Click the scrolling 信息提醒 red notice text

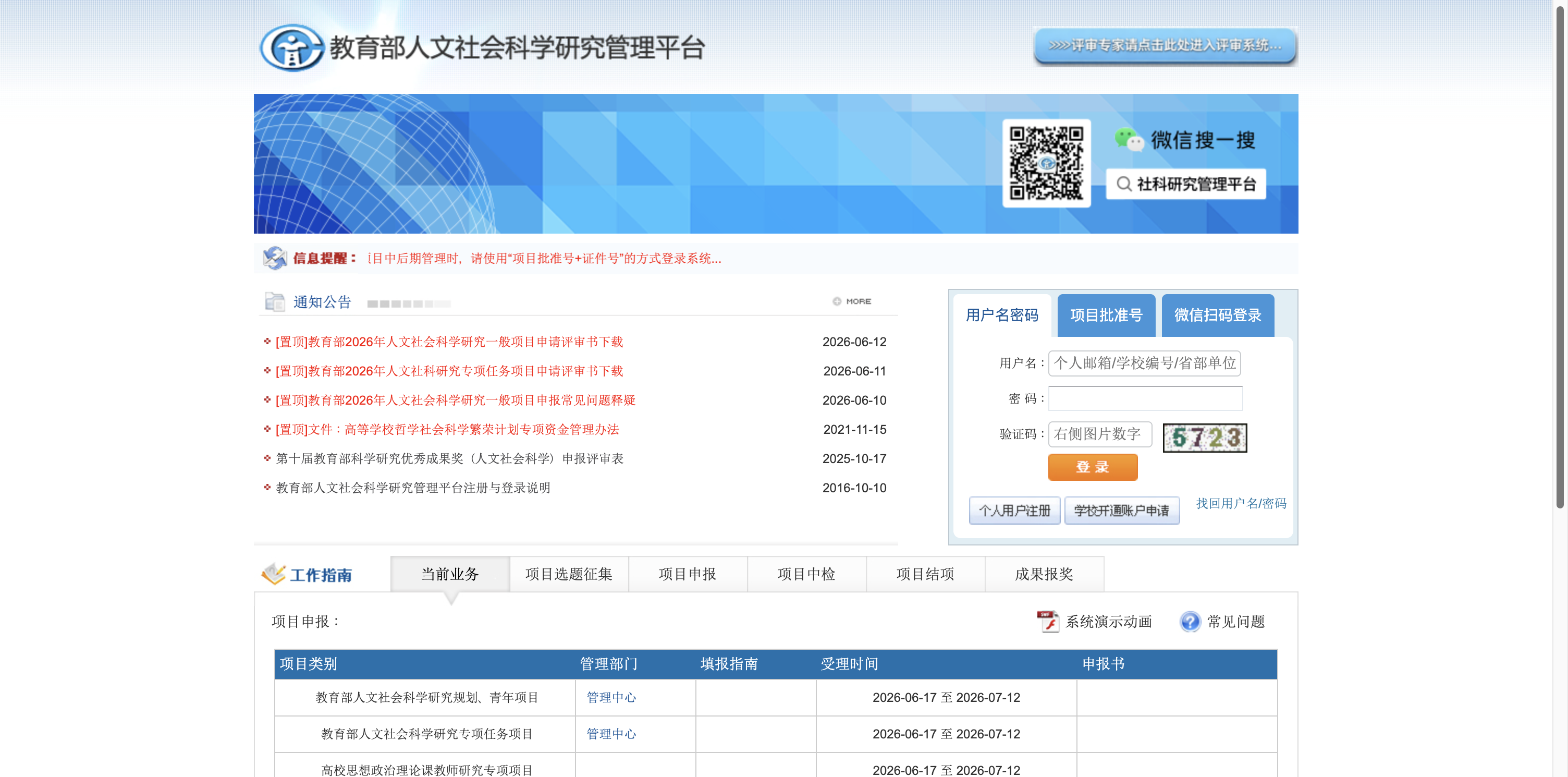point(544,258)
